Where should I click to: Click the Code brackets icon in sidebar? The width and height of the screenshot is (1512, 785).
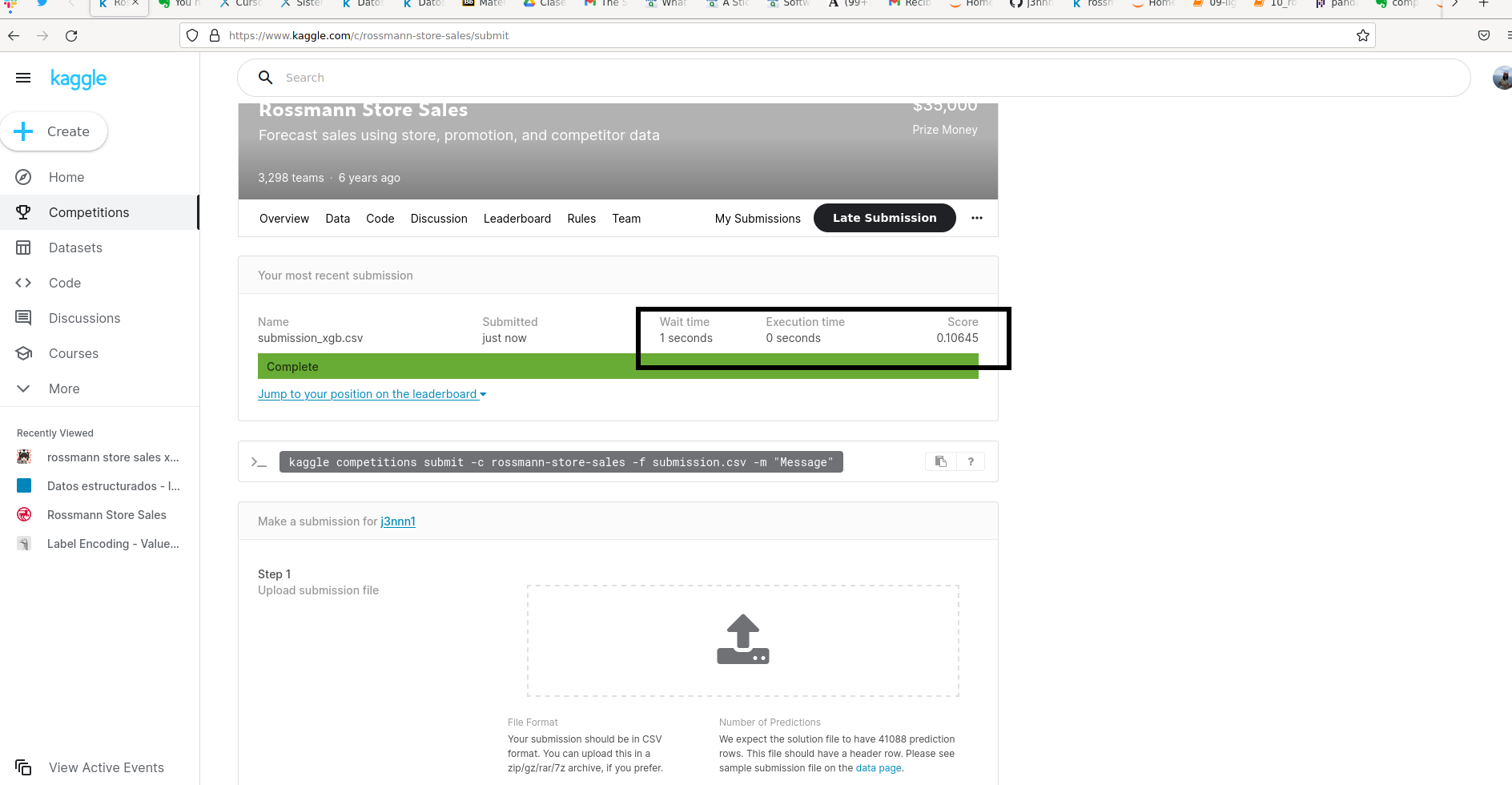[x=23, y=283]
